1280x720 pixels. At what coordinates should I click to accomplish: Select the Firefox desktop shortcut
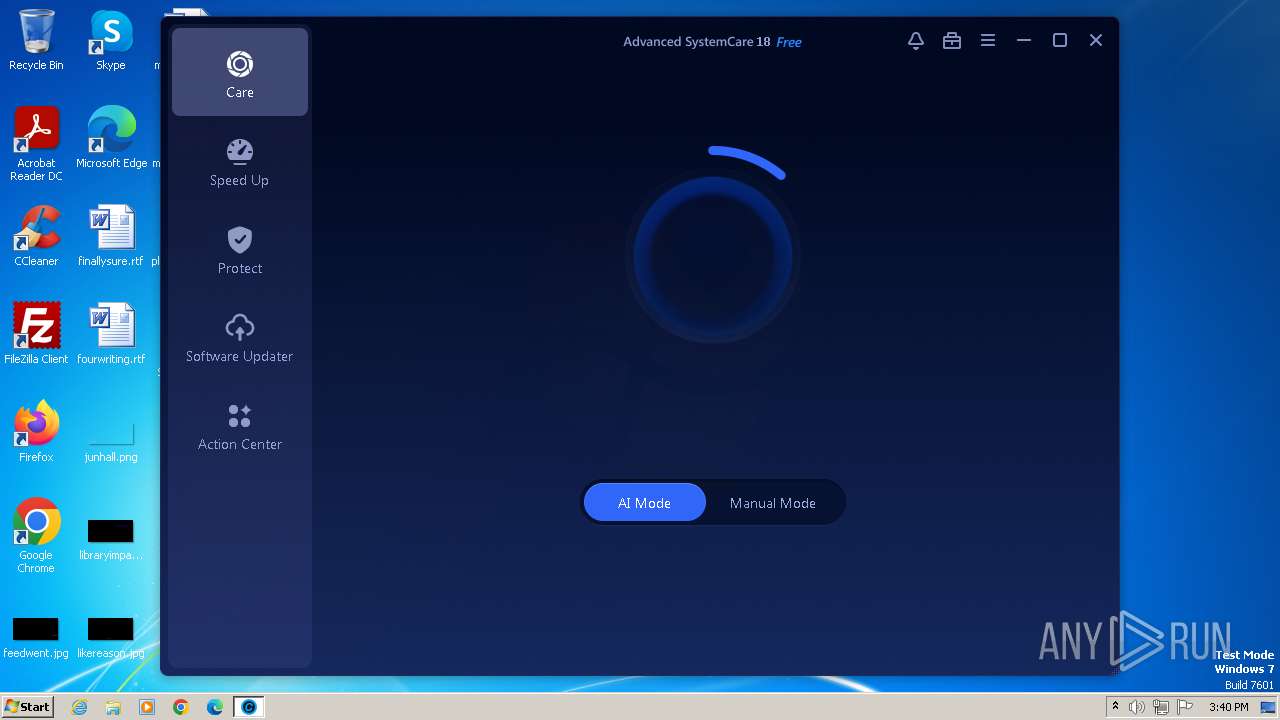(36, 432)
